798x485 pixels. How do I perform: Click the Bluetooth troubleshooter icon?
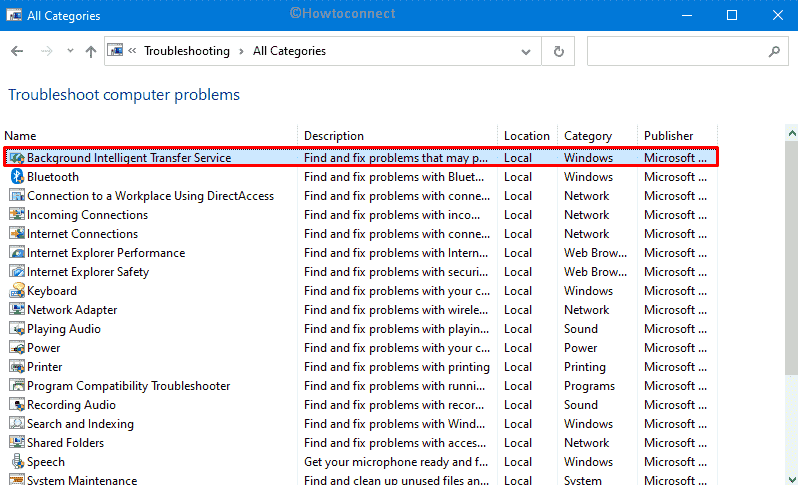(x=17, y=177)
